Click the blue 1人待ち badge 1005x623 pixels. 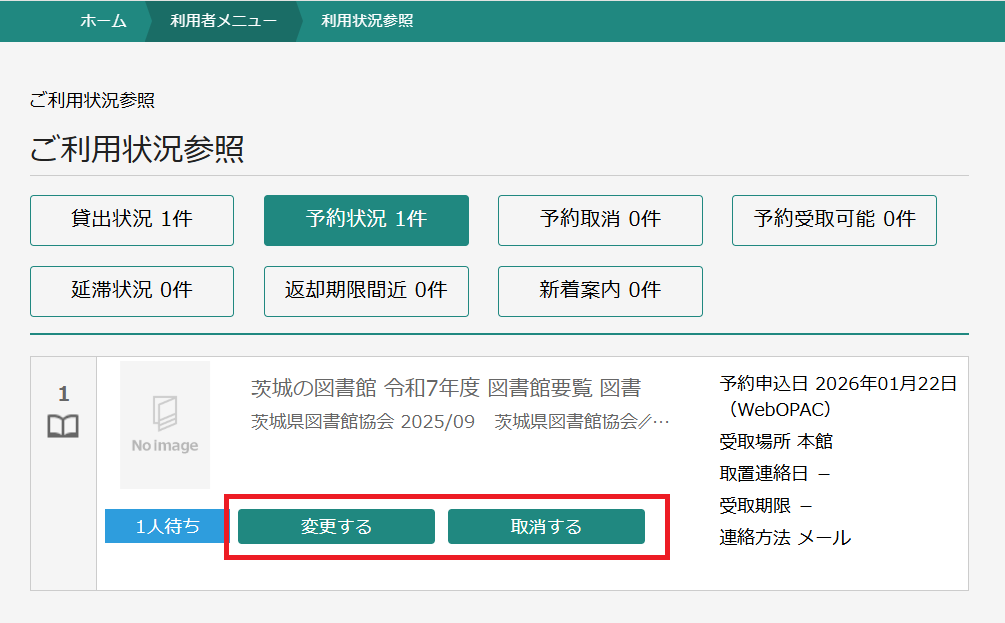[x=167, y=526]
